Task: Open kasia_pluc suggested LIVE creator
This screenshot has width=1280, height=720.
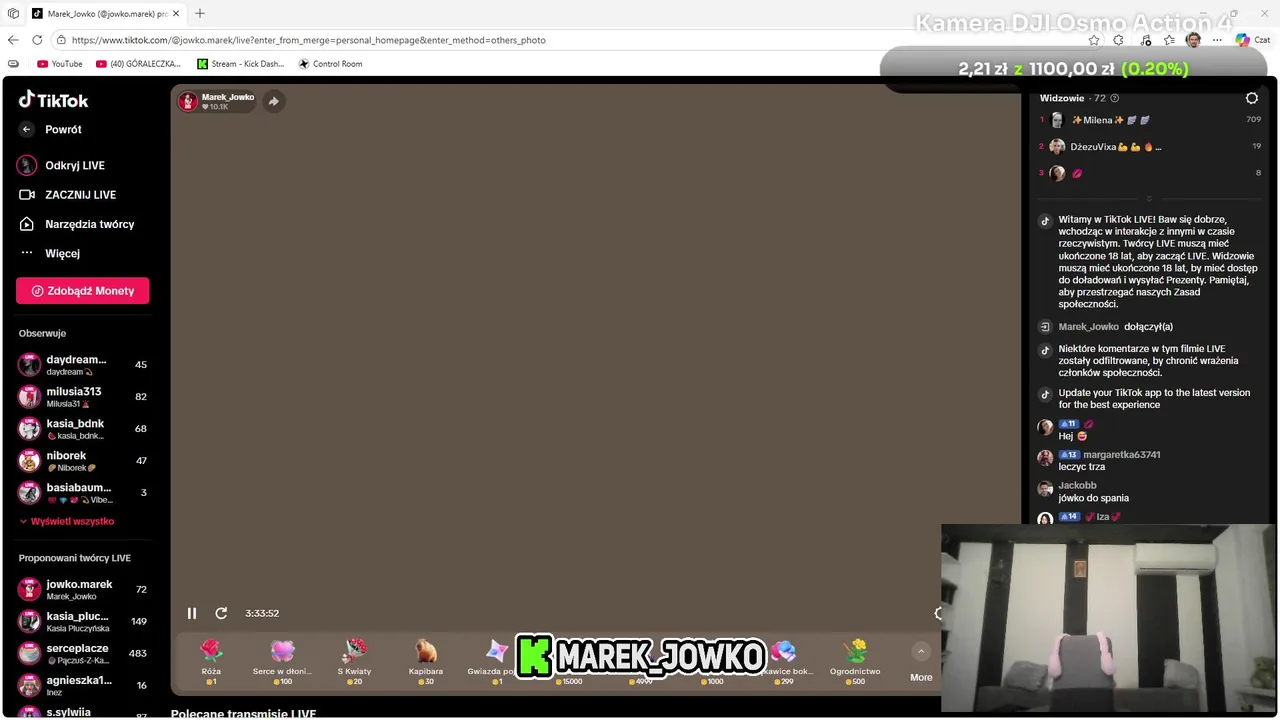Action: (82, 621)
